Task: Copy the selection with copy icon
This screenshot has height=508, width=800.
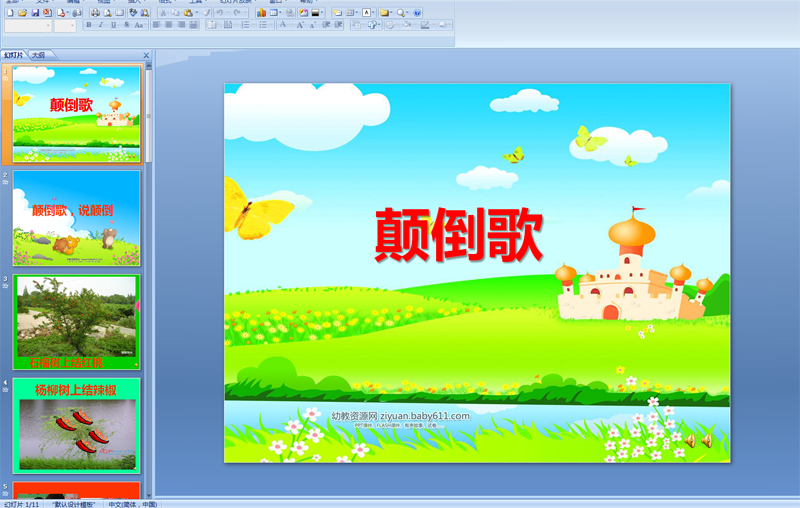Action: (176, 13)
